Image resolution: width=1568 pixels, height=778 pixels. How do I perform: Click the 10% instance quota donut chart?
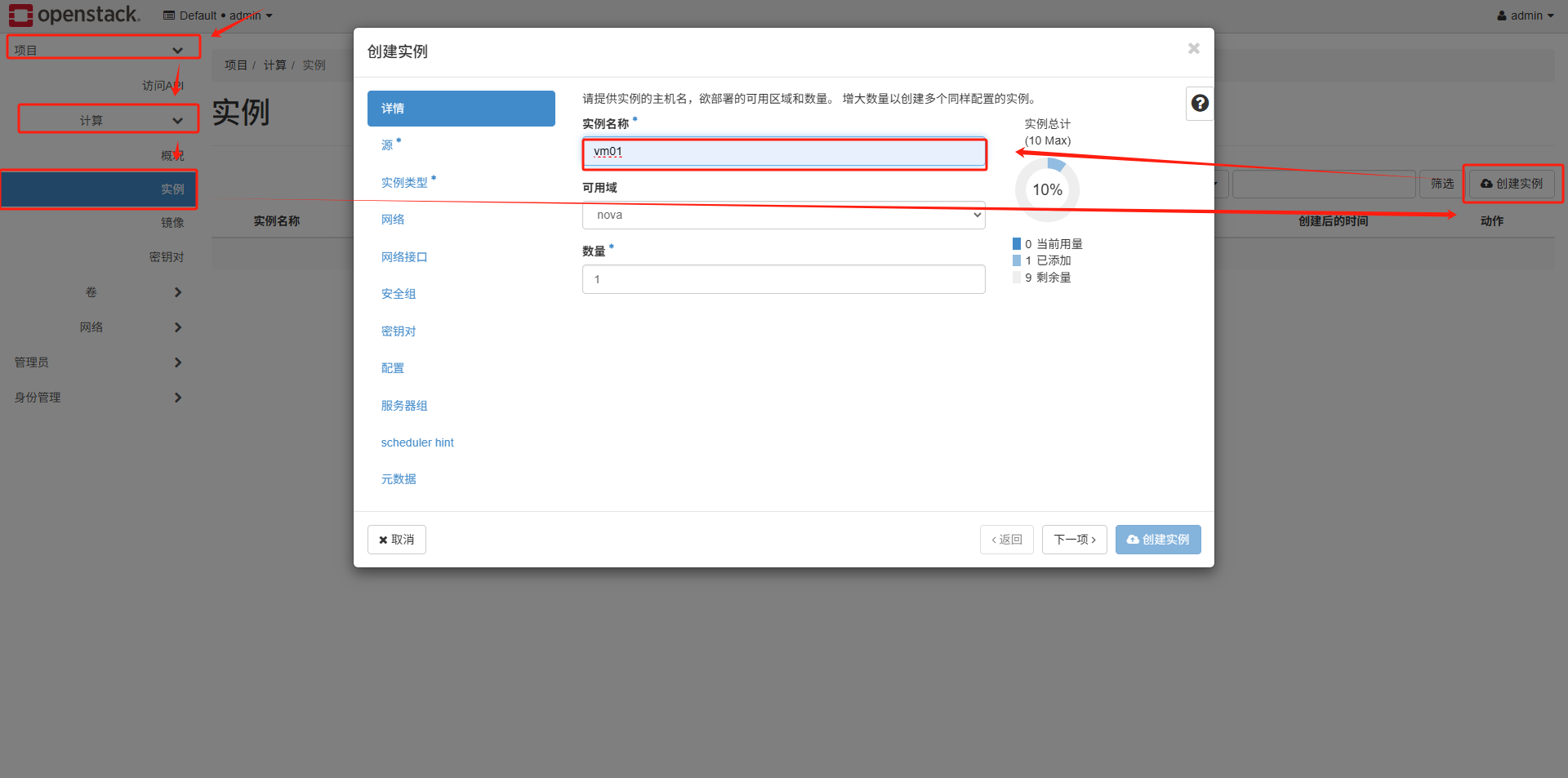coord(1047,189)
